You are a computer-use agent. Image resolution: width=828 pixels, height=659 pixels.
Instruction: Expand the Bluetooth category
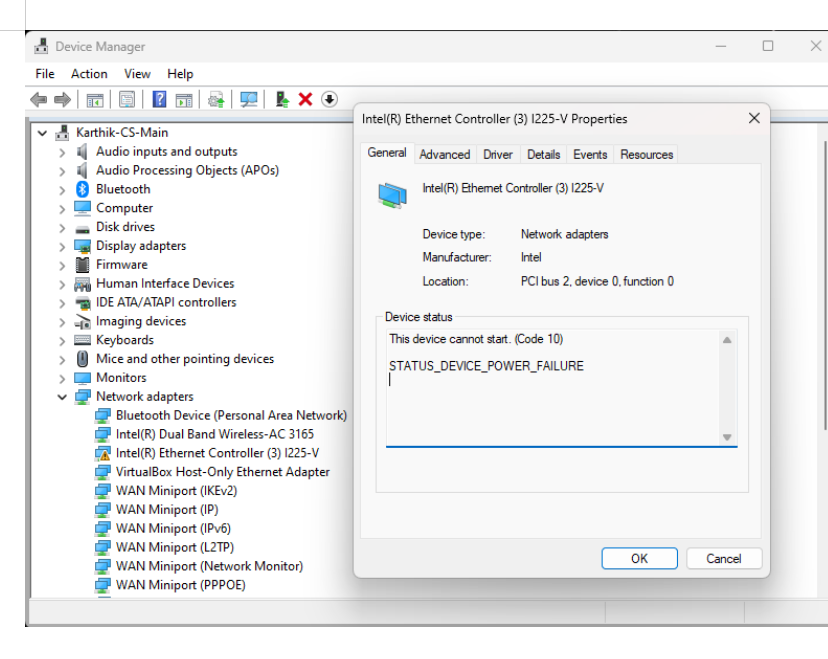tap(60, 188)
